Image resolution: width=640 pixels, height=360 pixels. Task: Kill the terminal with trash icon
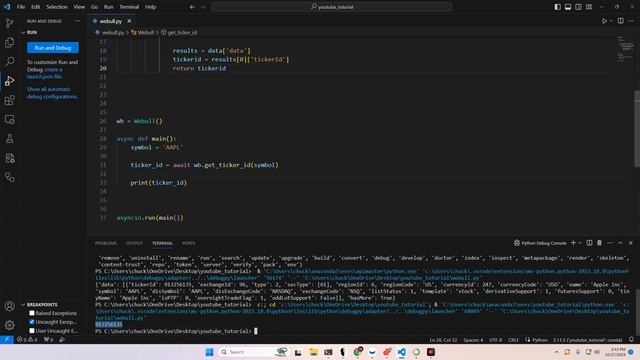[599, 243]
